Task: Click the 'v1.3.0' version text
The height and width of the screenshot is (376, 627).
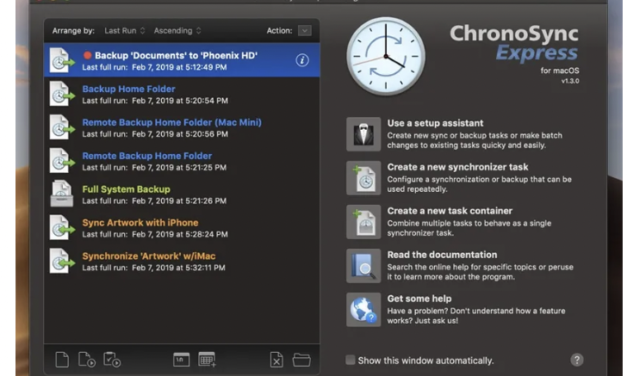Action: [x=570, y=81]
